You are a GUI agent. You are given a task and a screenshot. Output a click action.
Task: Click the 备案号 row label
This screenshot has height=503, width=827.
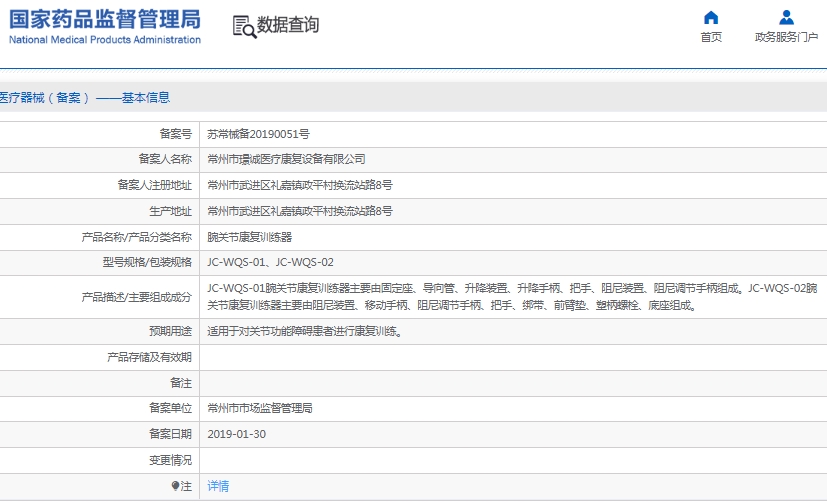pos(176,134)
